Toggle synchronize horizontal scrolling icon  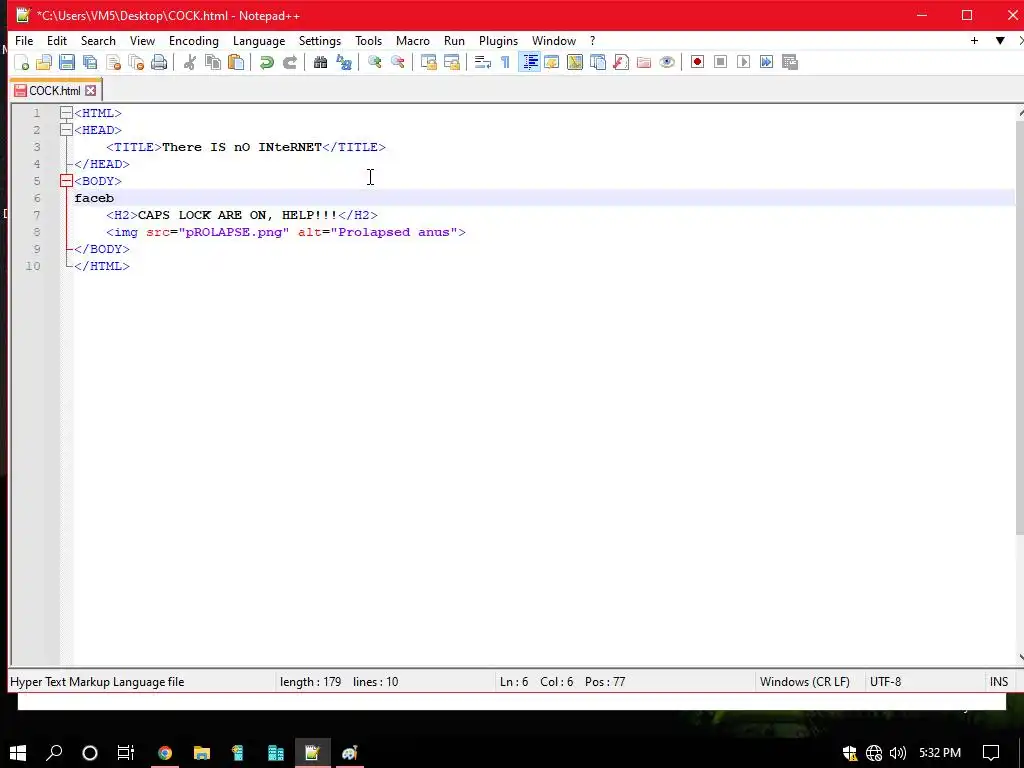pyautogui.click(x=451, y=62)
